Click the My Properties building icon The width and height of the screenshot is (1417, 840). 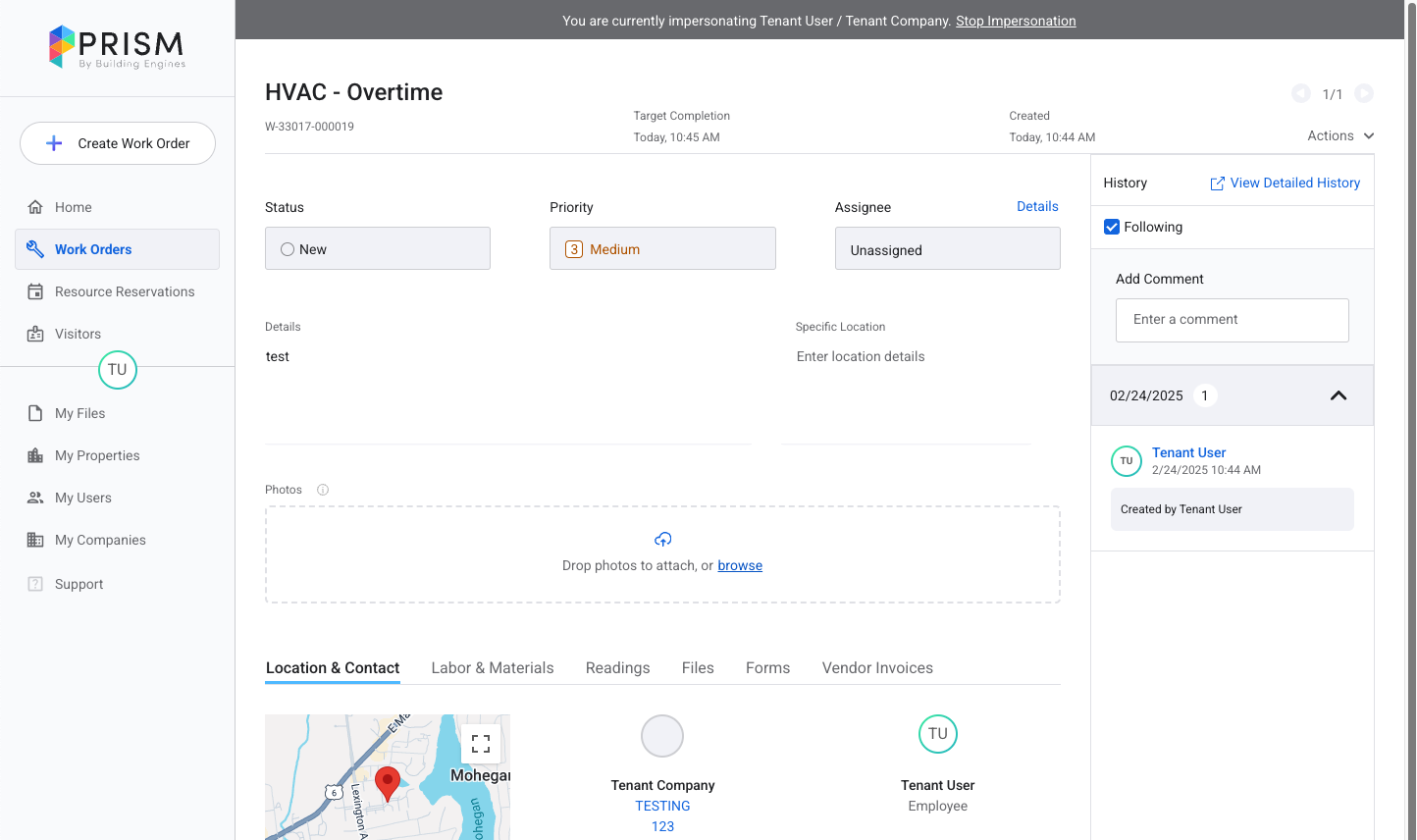35,455
